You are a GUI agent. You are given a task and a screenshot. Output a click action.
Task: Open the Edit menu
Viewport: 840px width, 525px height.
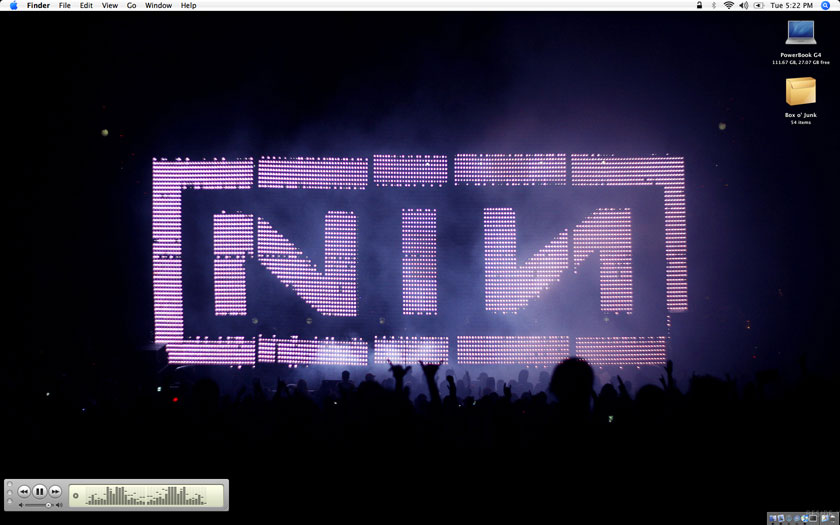[86, 5]
